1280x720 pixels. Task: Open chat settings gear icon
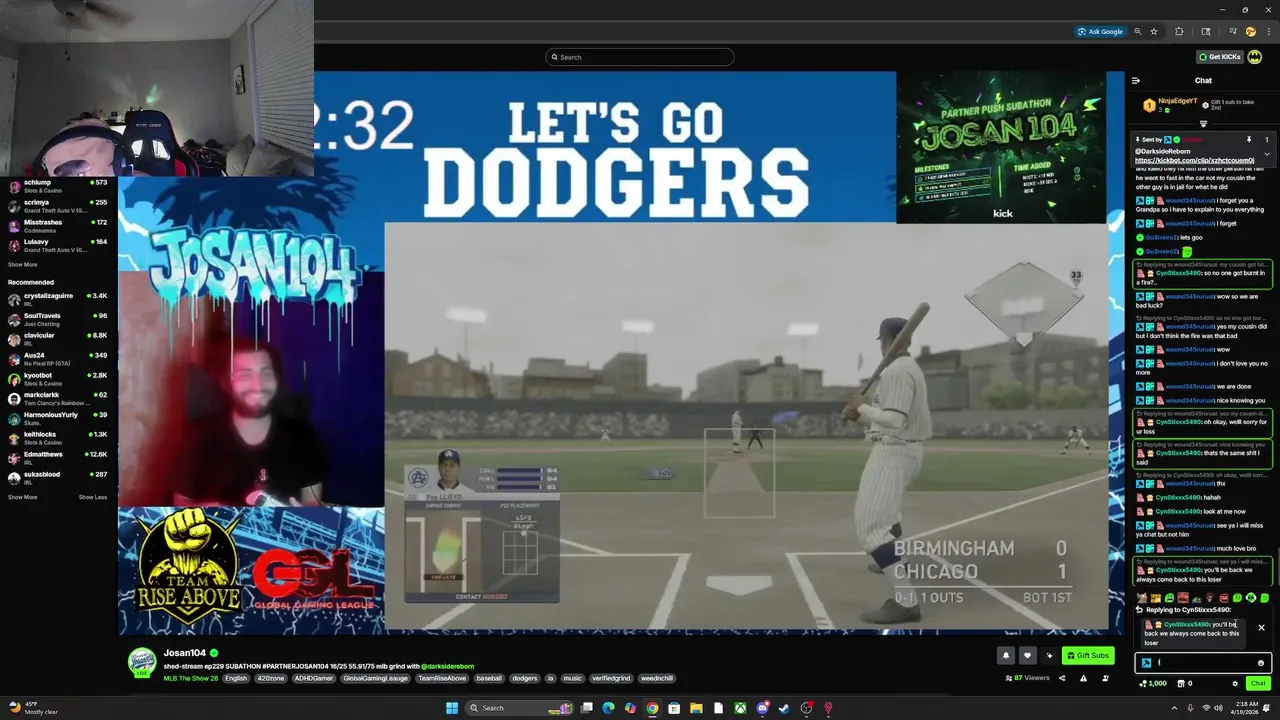tap(1235, 684)
